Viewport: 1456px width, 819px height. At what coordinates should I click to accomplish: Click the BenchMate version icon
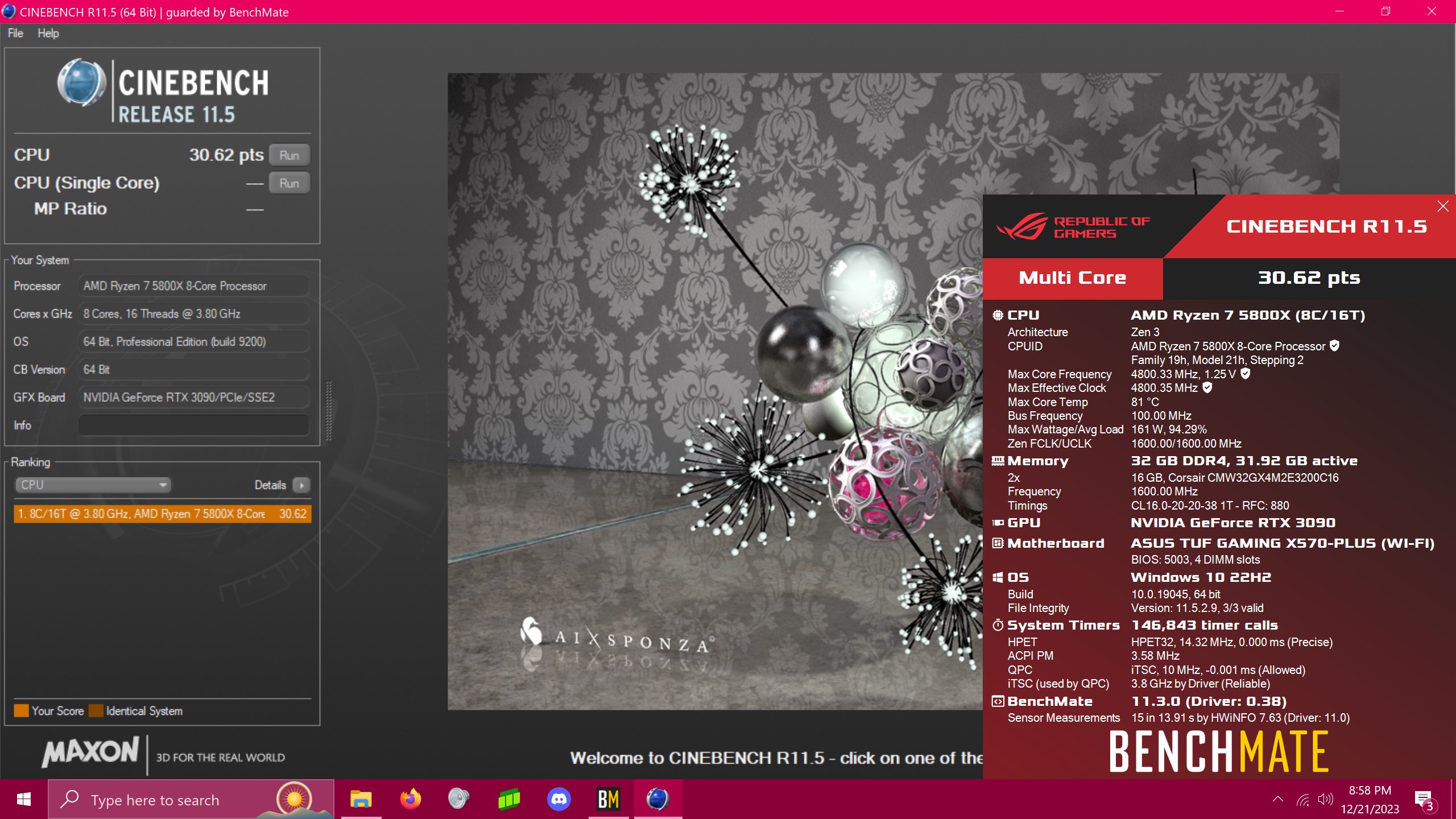998,701
